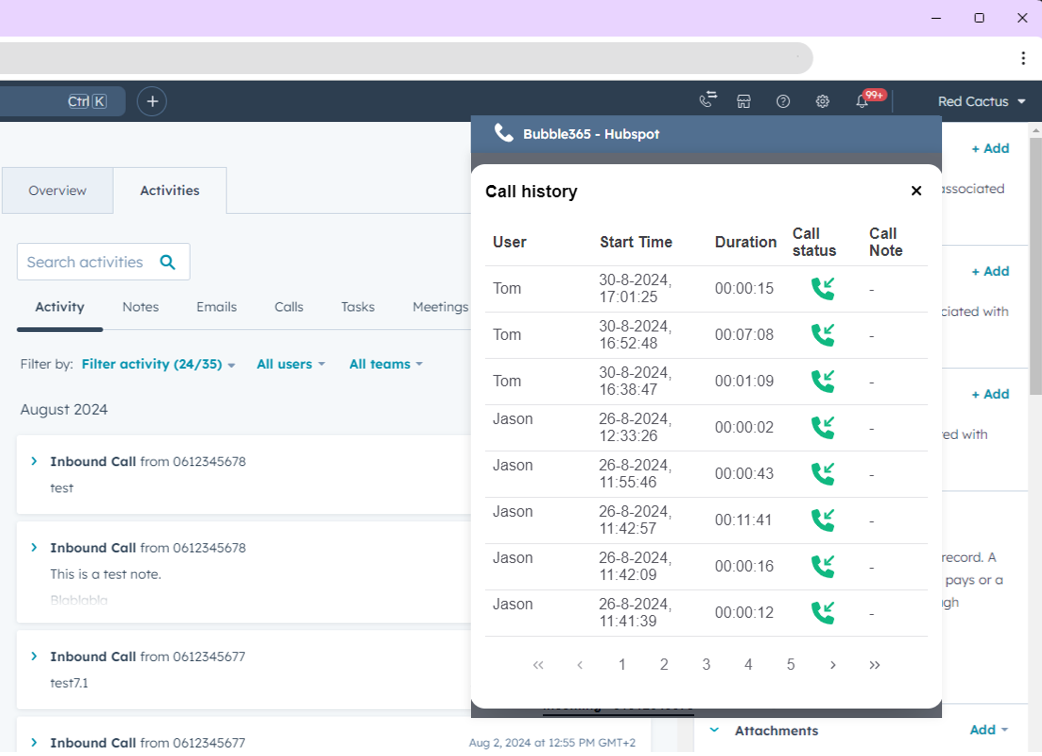Switch to the Overview tab

pyautogui.click(x=57, y=190)
